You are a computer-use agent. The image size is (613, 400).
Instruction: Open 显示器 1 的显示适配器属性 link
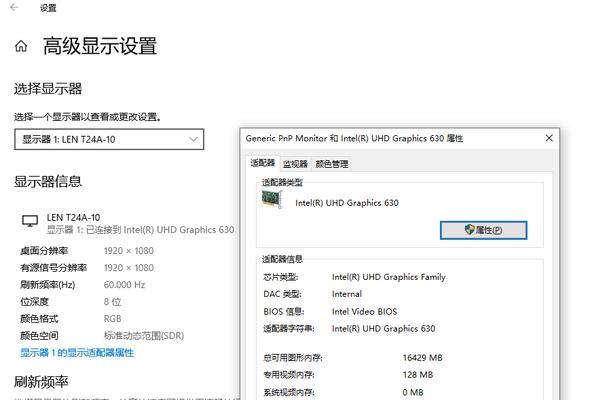[77, 353]
